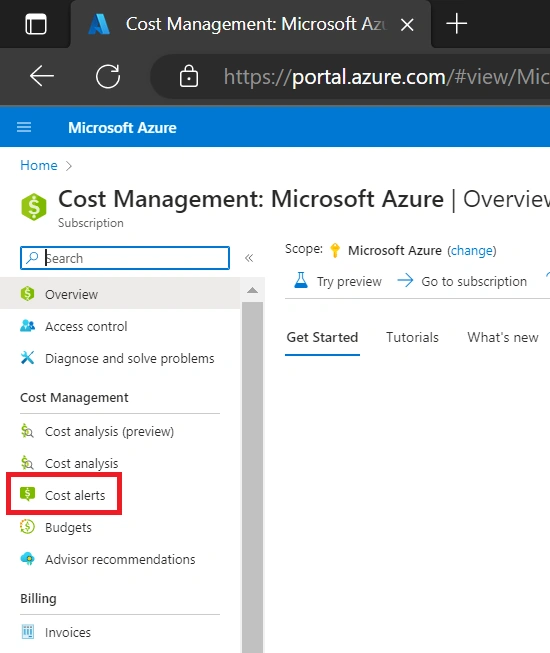Viewport: 550px width, 653px height.
Task: Close the Cost Management browser tab
Action: tap(407, 25)
